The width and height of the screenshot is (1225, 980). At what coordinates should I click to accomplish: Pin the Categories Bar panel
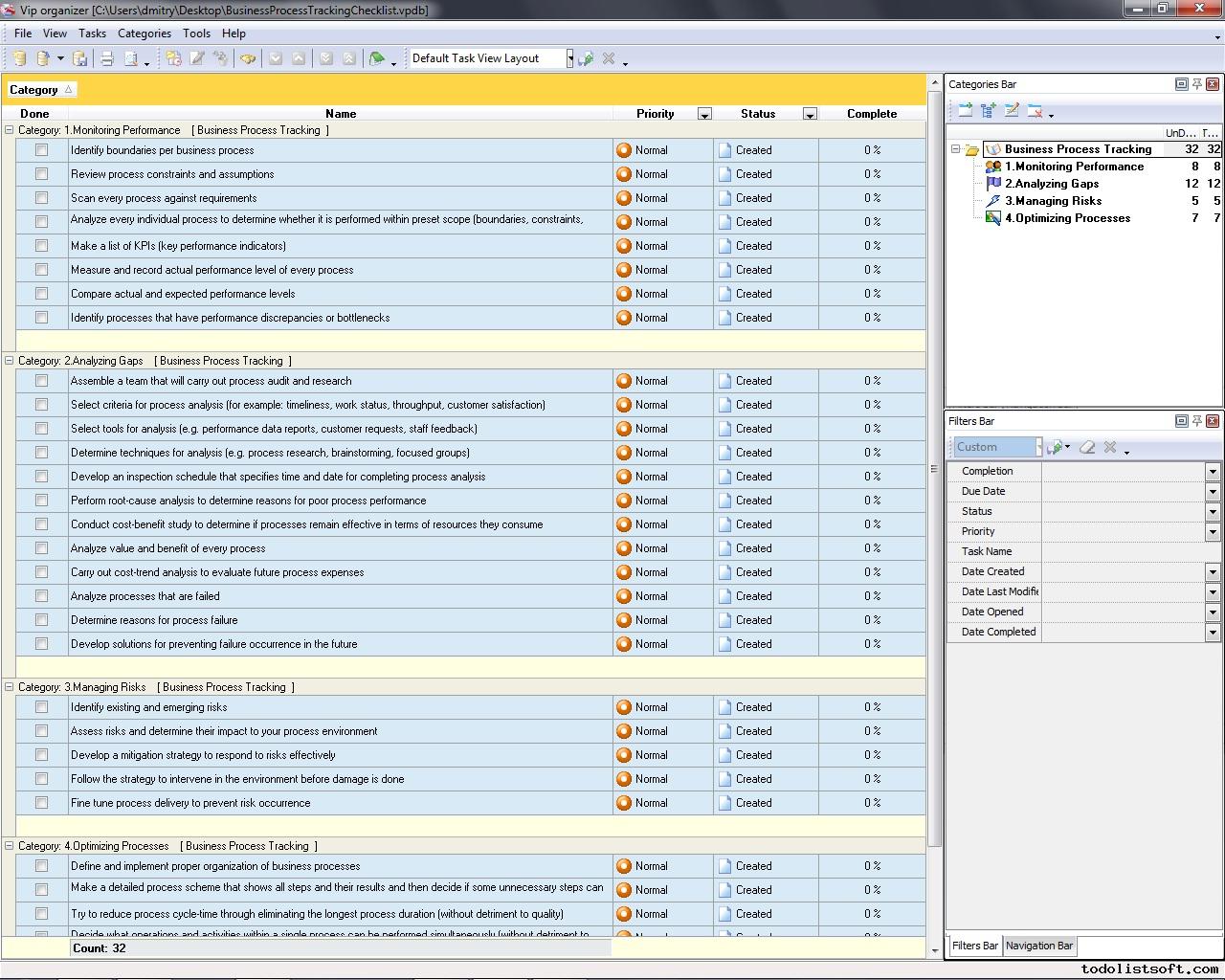(x=1196, y=84)
